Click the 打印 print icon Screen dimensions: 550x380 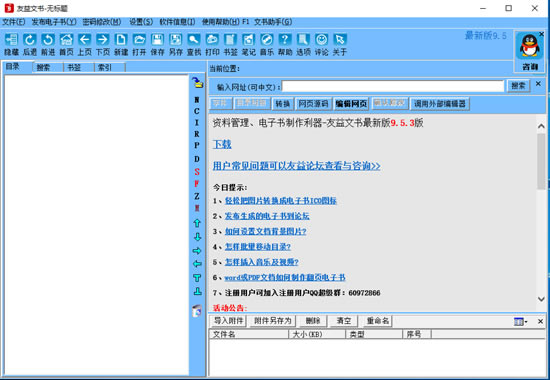212,40
